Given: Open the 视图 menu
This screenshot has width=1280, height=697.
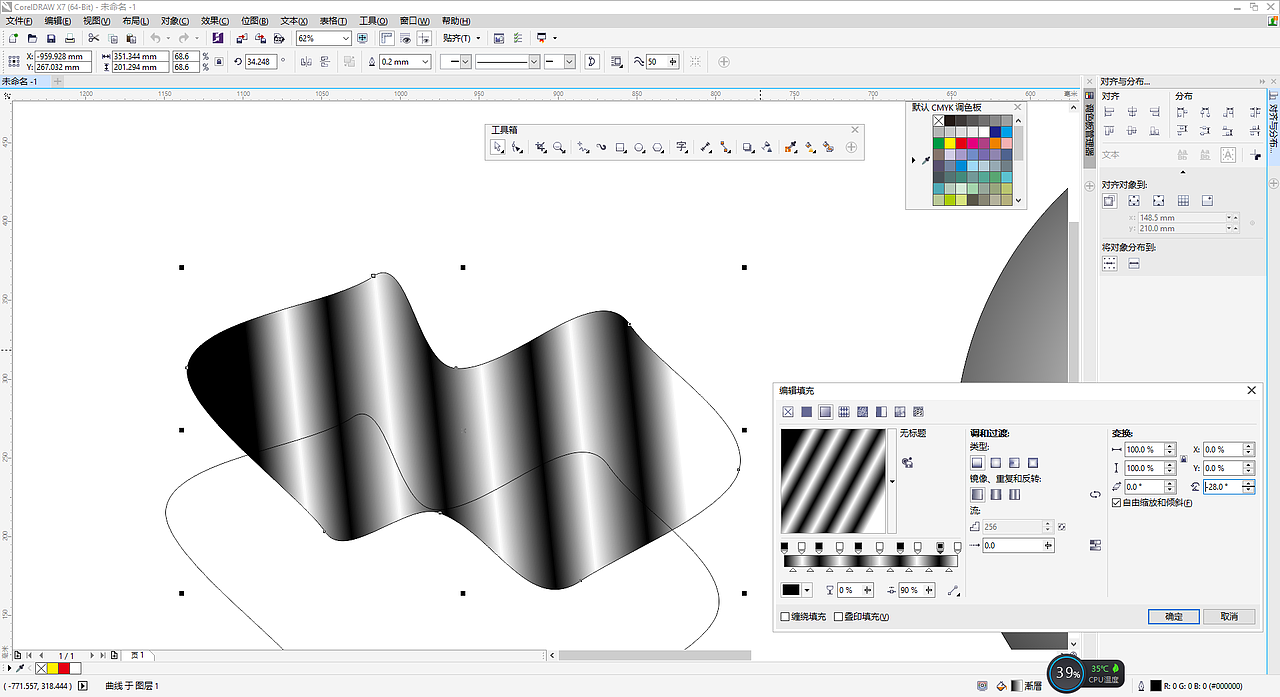Looking at the screenshot, I should point(97,20).
